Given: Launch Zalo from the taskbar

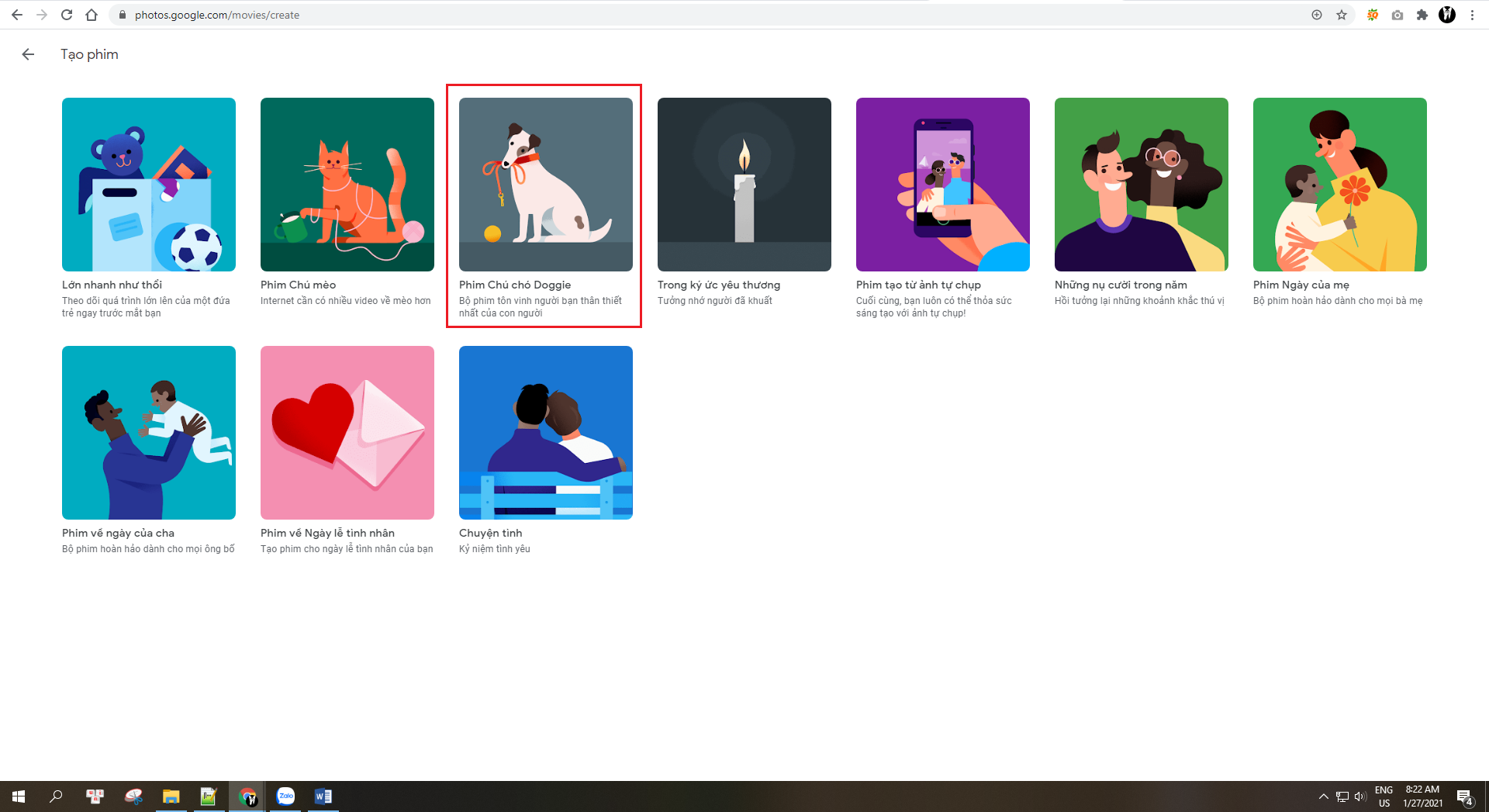Looking at the screenshot, I should coord(285,796).
